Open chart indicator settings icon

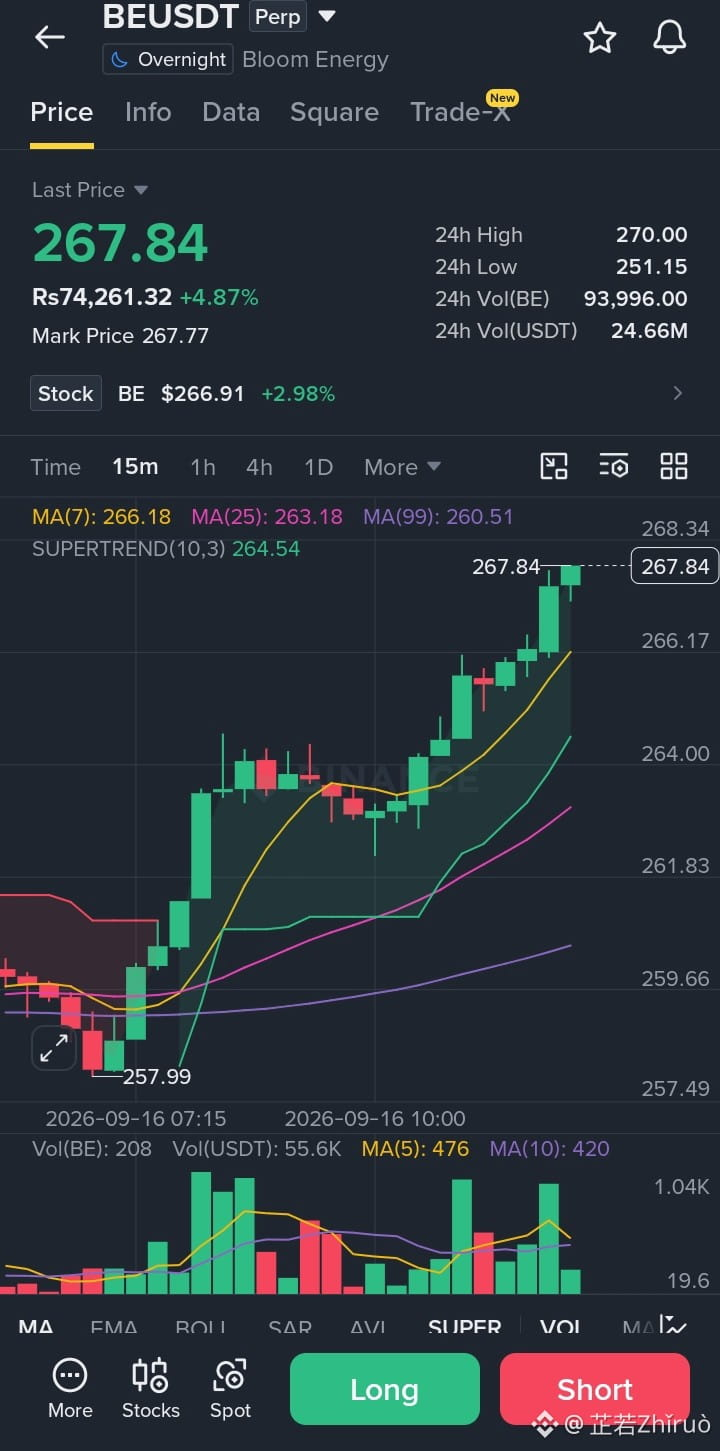[613, 466]
